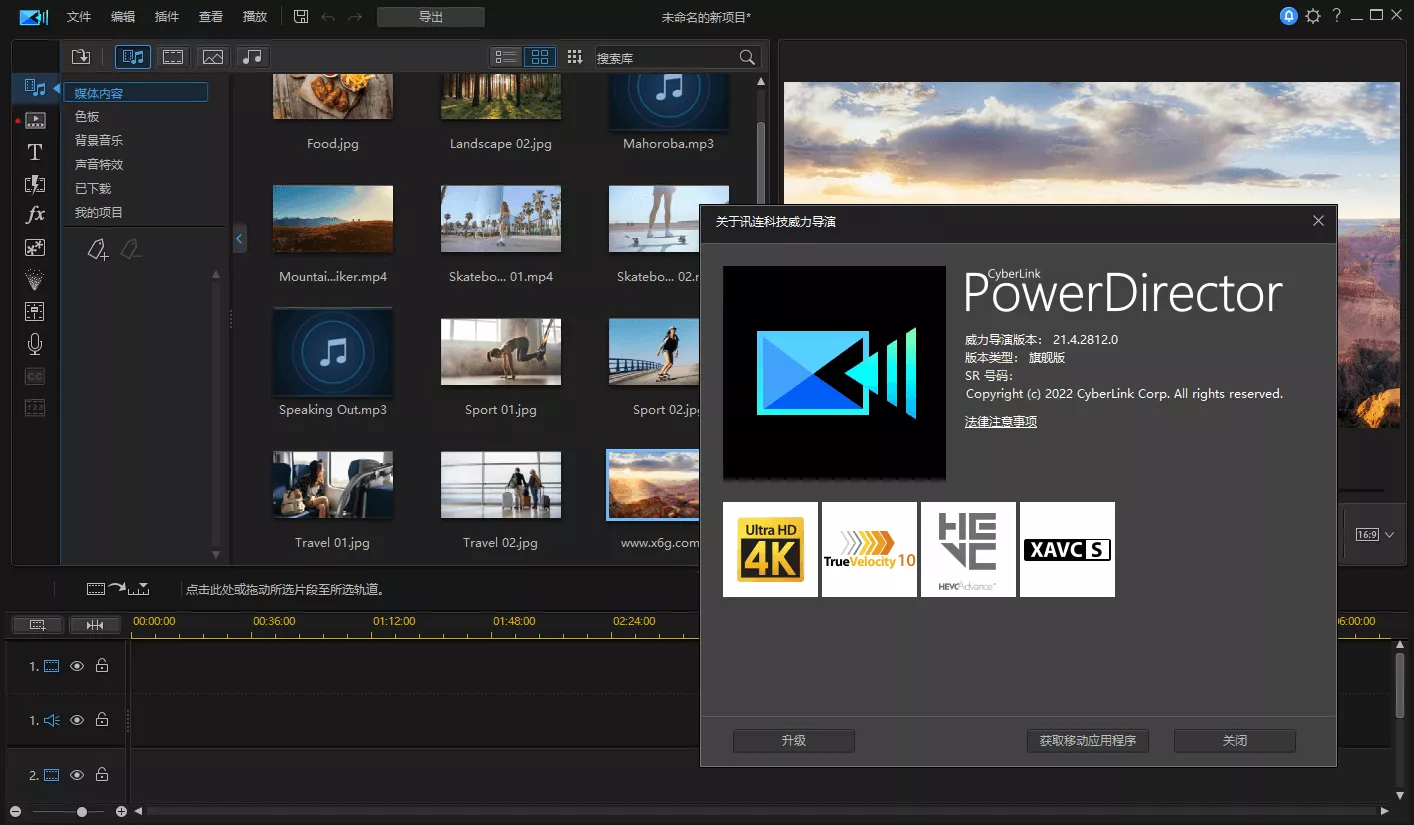
Task: Select the voice-over recording microphone icon
Action: click(34, 343)
